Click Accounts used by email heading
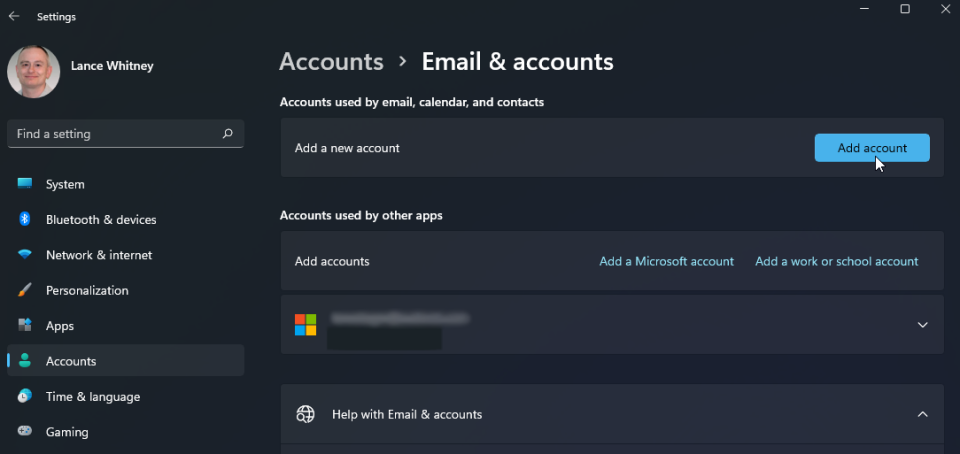 pos(411,102)
